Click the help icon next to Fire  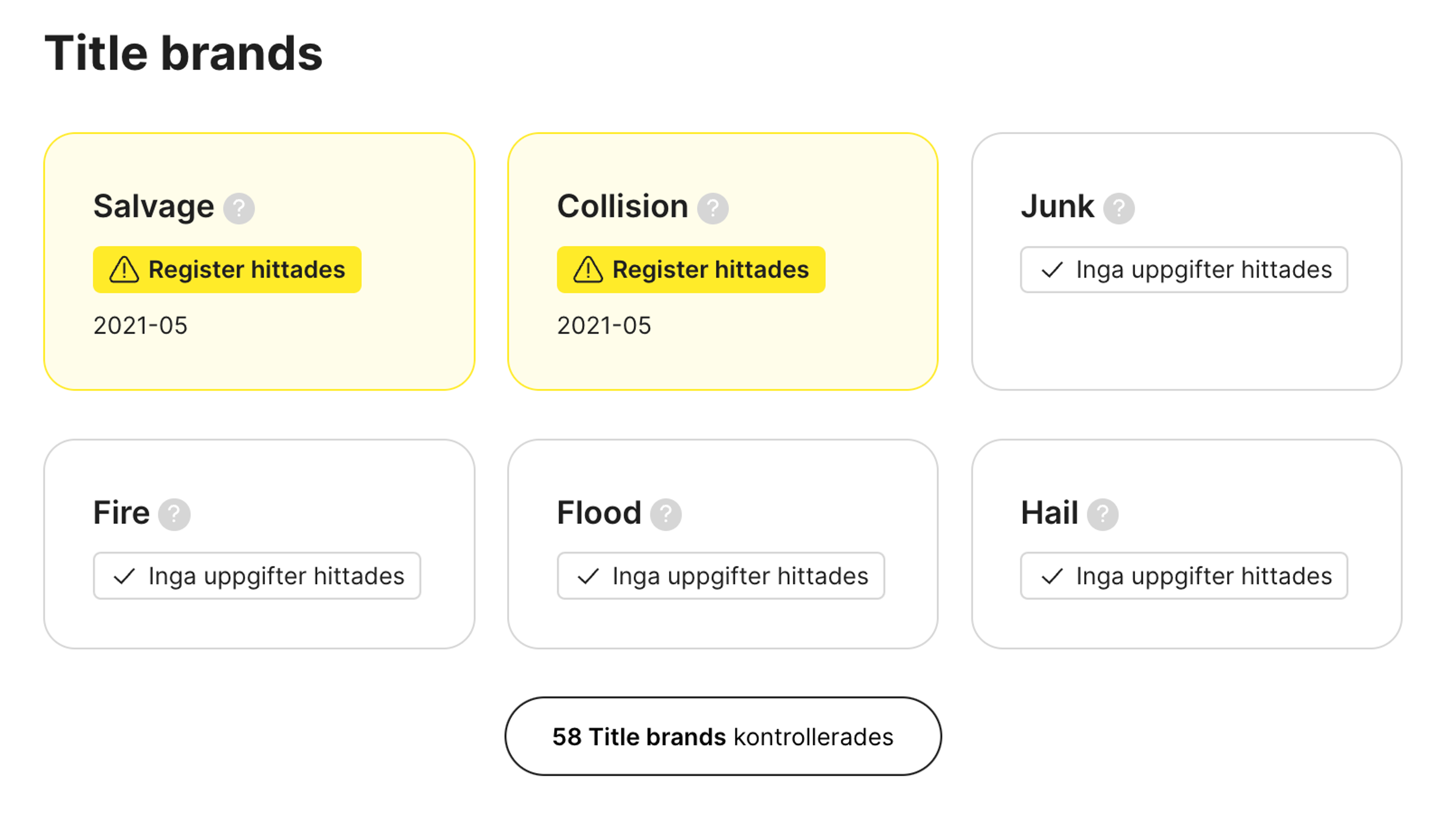[x=174, y=514]
